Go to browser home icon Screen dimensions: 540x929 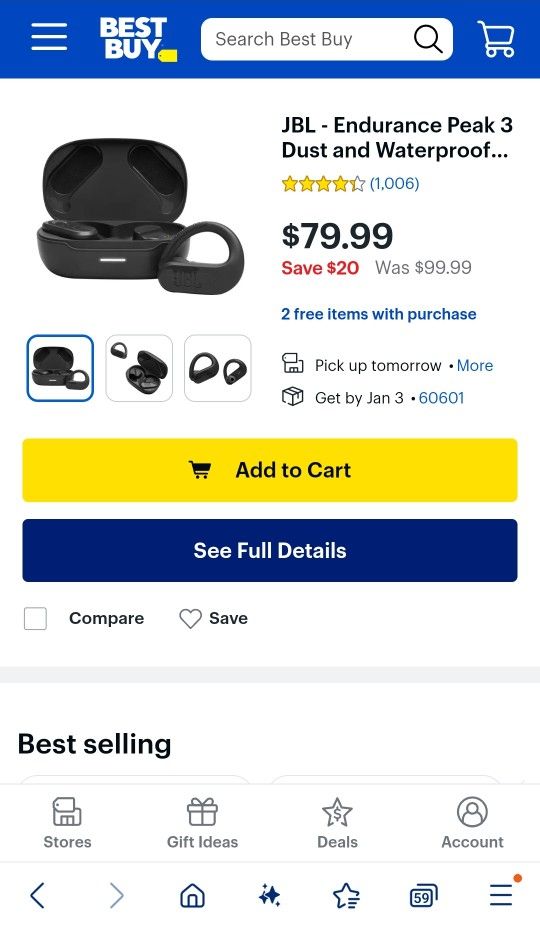tap(192, 895)
